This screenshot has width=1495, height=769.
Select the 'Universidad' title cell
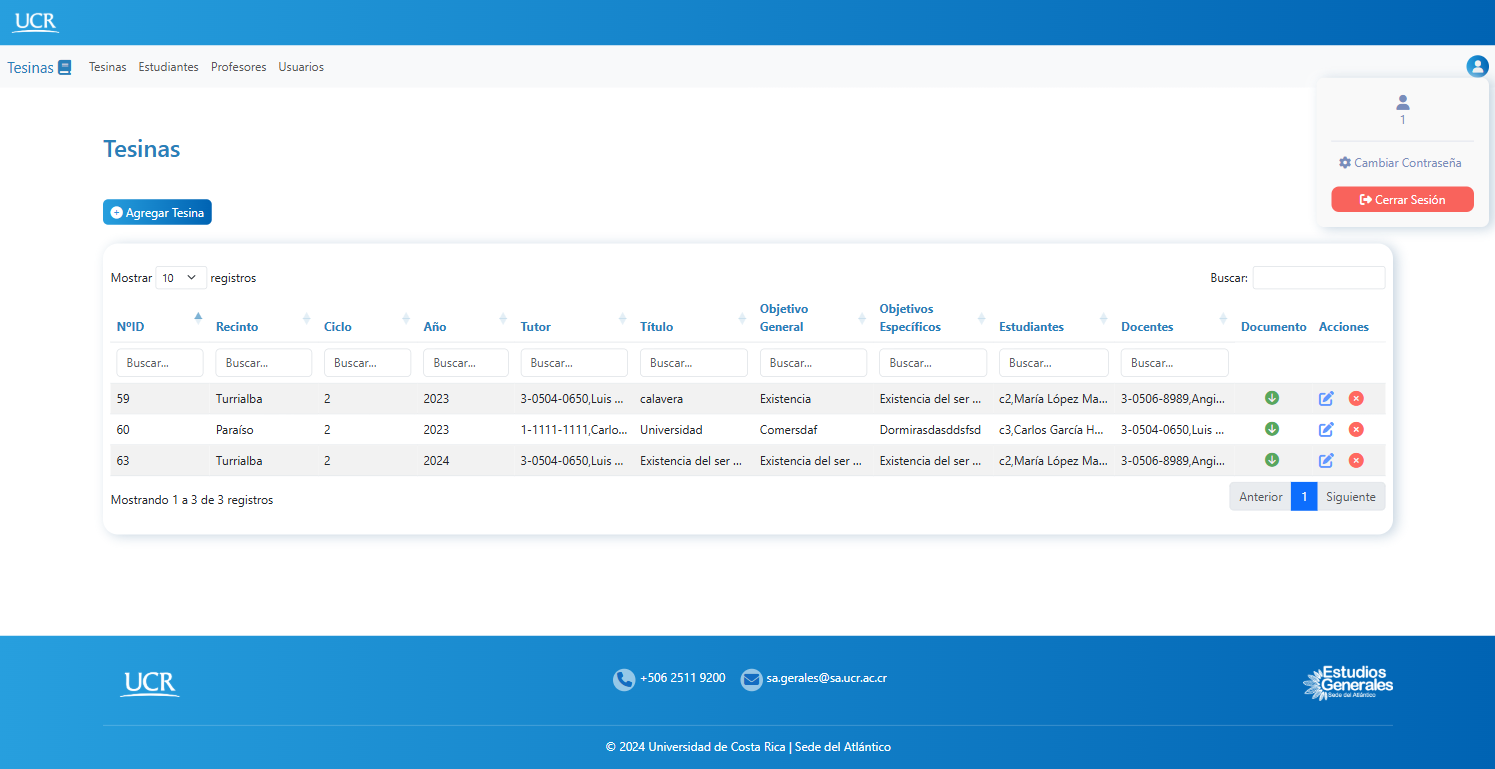pyautogui.click(x=694, y=430)
